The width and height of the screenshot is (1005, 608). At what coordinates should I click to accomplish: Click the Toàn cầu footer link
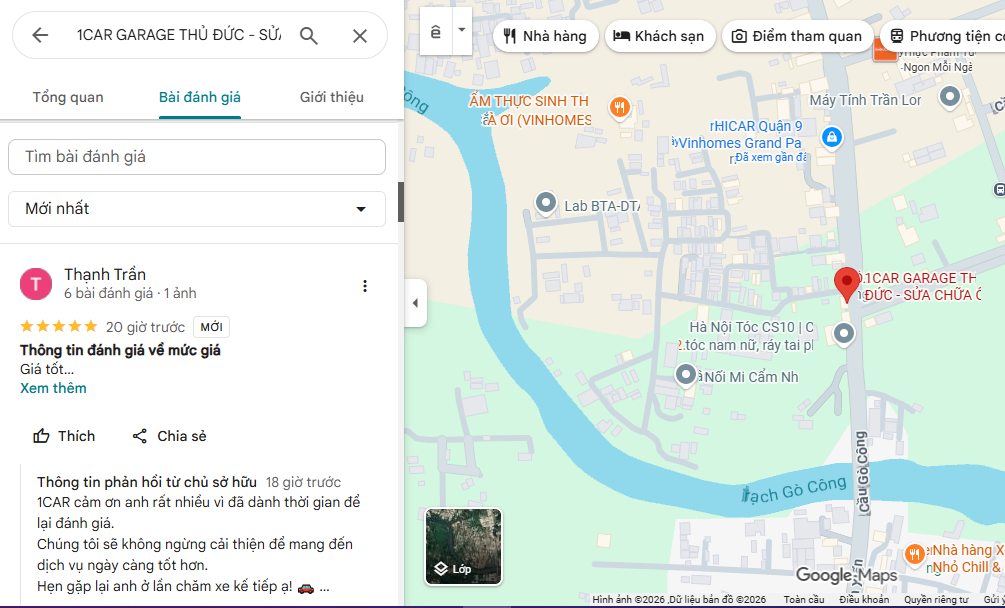[804, 600]
